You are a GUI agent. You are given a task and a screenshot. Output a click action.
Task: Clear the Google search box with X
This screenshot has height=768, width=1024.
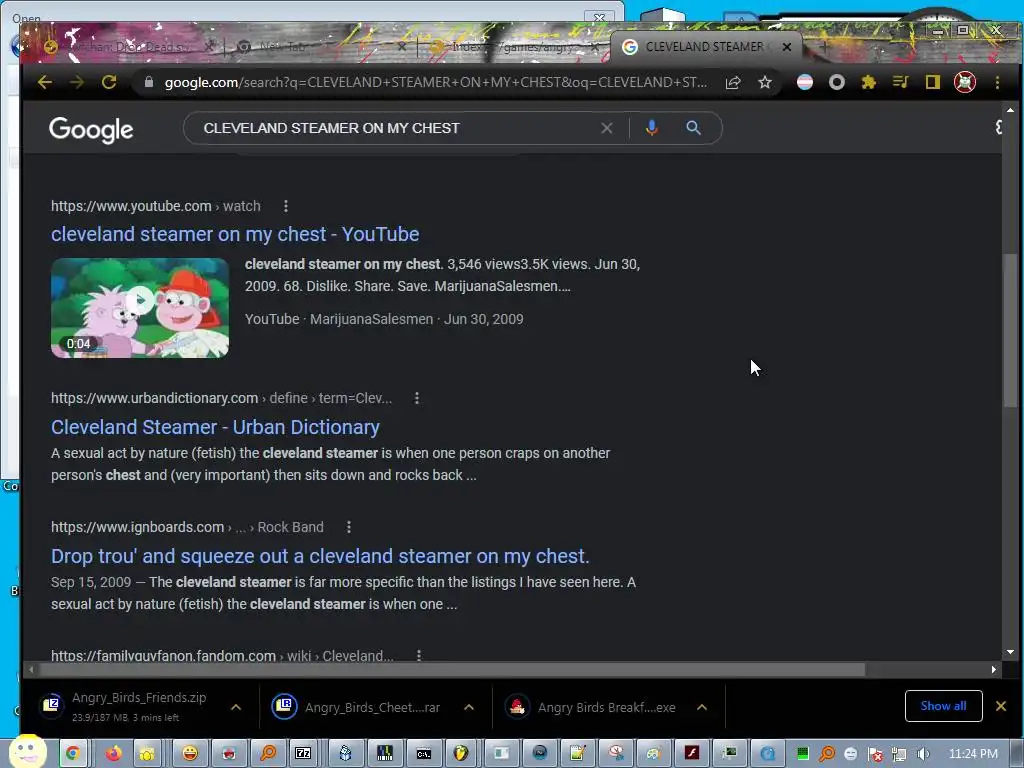[607, 128]
